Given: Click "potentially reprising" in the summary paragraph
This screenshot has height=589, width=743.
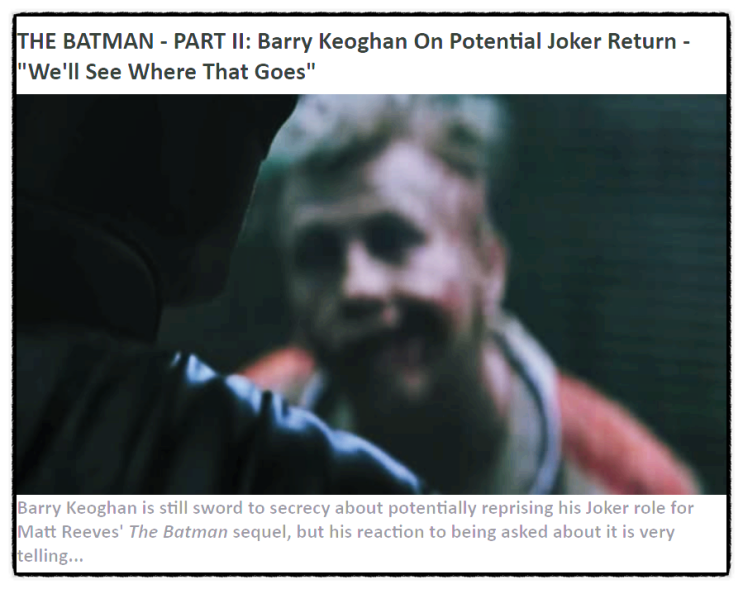Looking at the screenshot, I should click(471, 508).
